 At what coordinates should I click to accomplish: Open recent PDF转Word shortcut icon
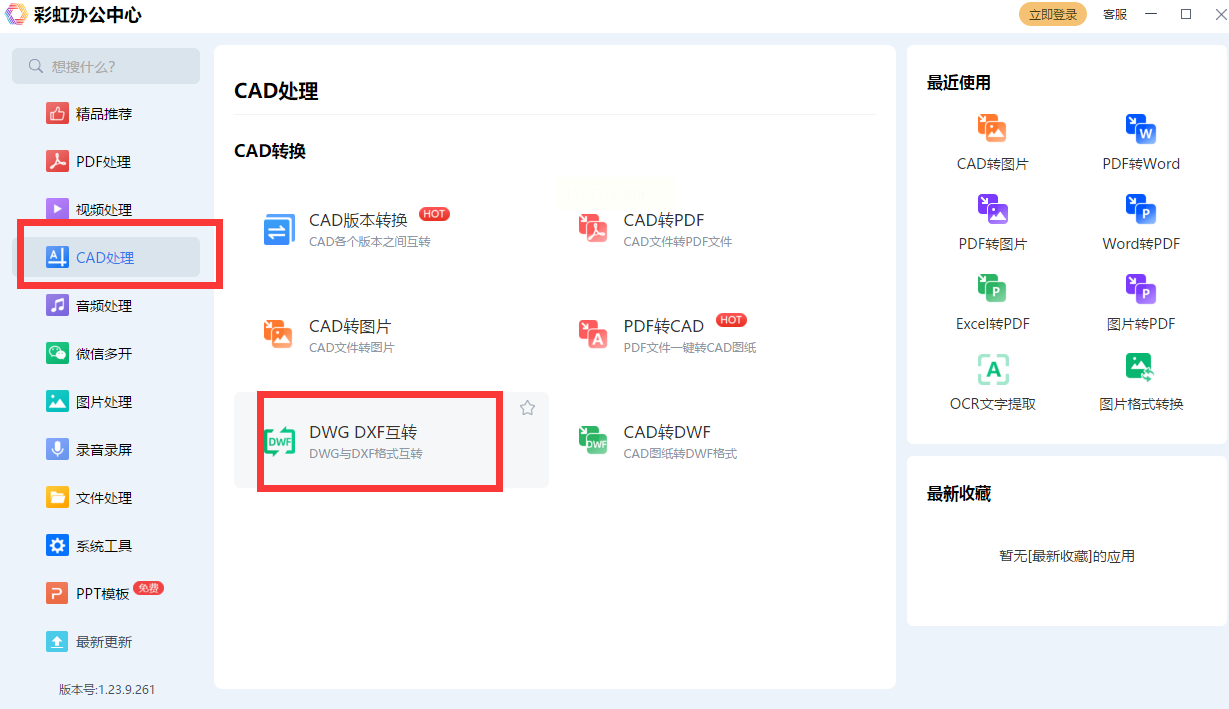[x=1141, y=128]
